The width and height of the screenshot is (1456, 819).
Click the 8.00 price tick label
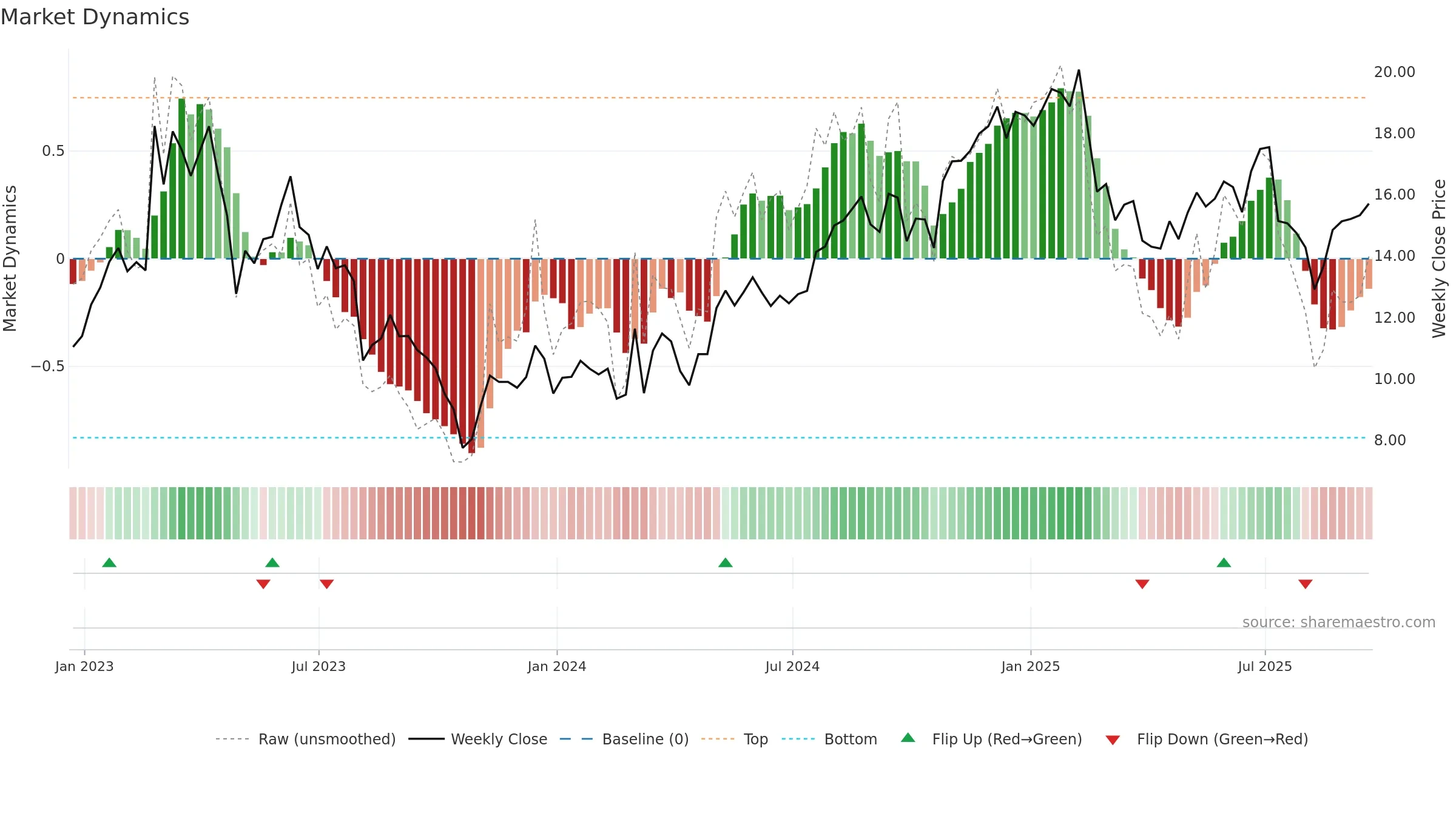[x=1390, y=440]
